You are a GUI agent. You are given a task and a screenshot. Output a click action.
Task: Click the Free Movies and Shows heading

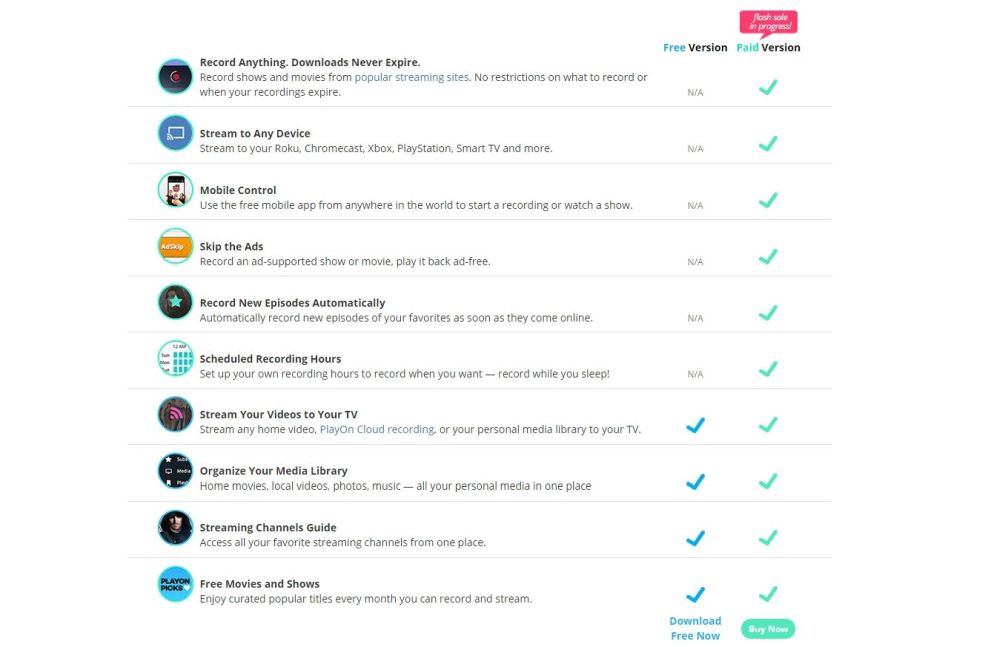click(x=260, y=584)
